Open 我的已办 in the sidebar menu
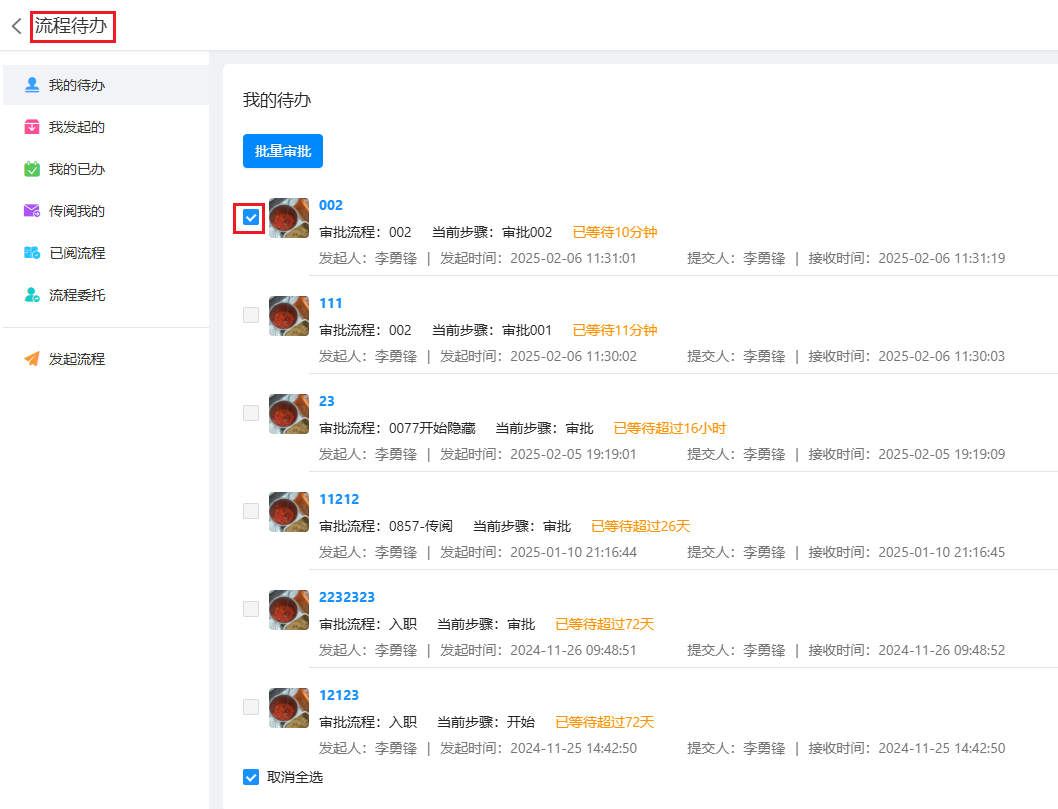 tap(77, 169)
